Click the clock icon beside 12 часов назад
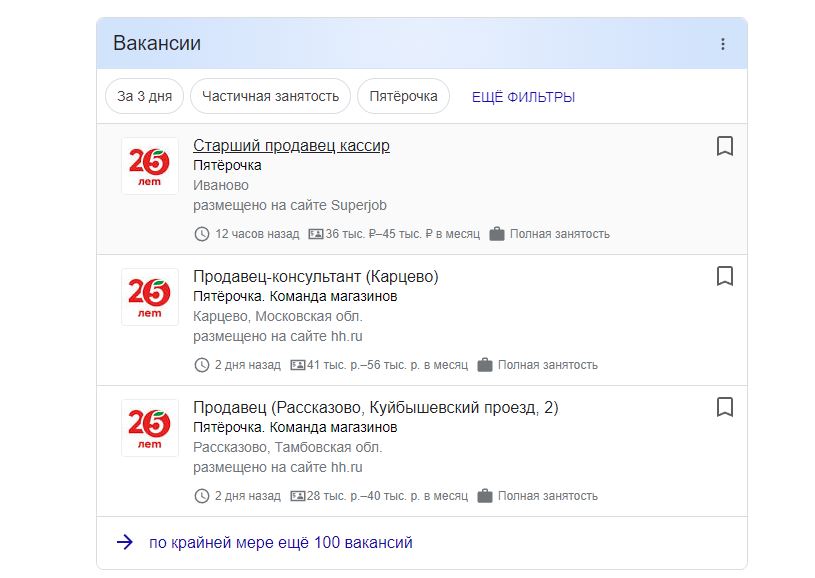The image size is (815, 578). [202, 234]
